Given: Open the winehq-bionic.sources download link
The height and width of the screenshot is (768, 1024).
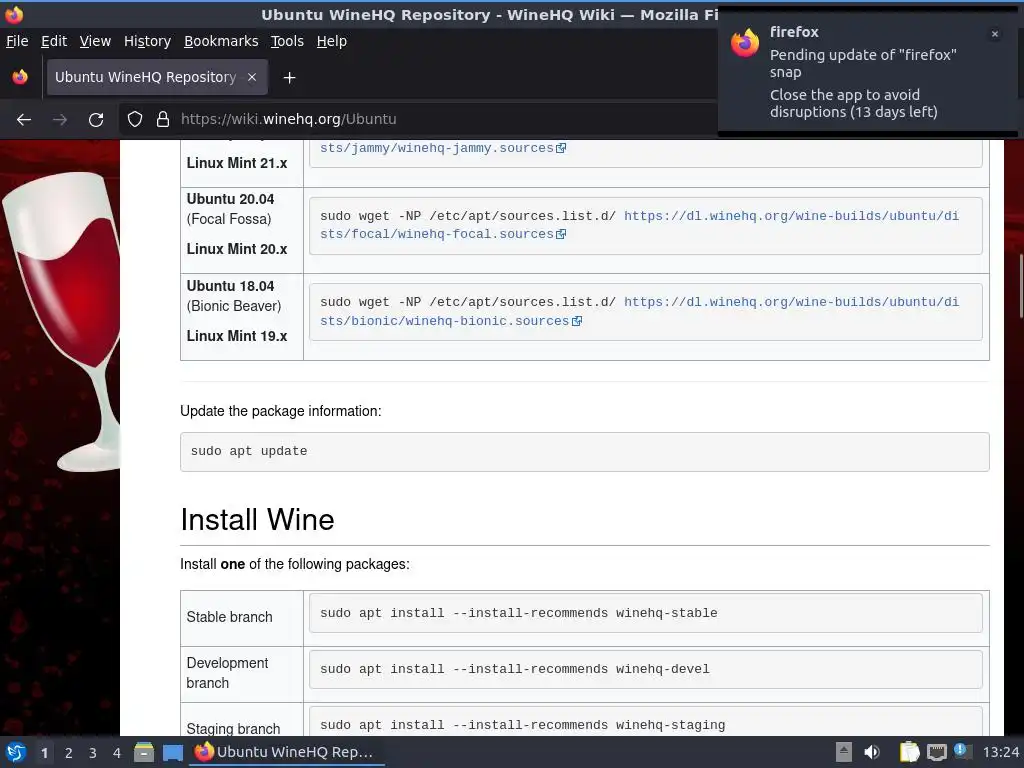Looking at the screenshot, I should pos(640,312).
